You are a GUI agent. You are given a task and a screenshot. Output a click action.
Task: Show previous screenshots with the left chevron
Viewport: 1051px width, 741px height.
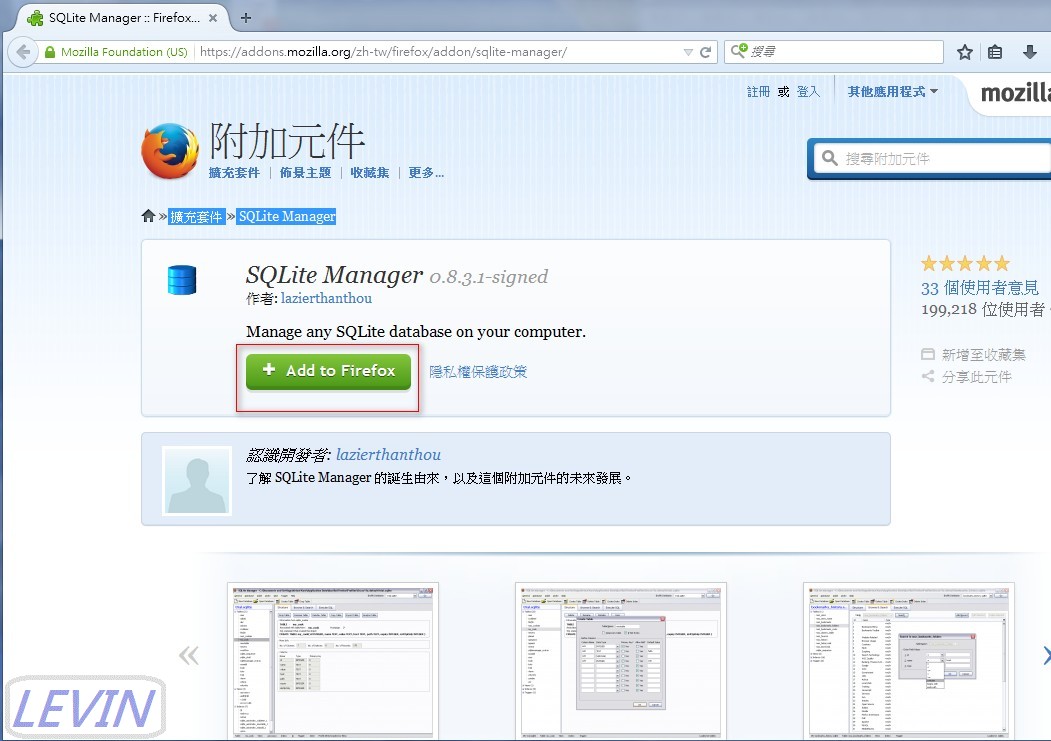(x=189, y=655)
